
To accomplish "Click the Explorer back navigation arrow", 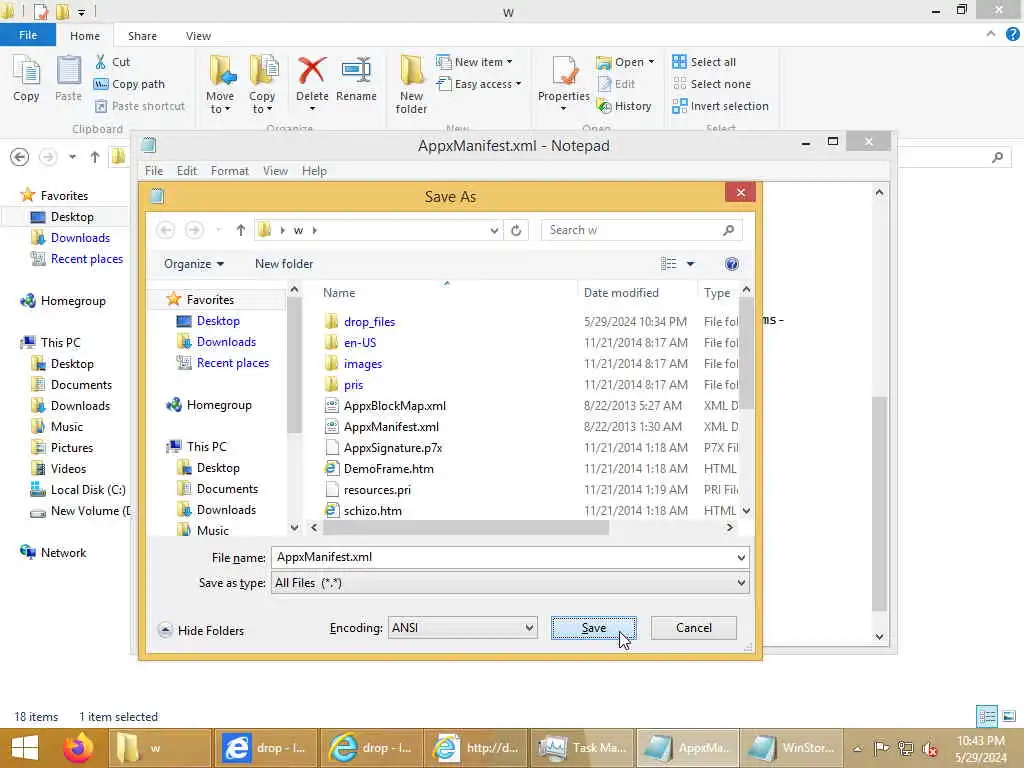I will tap(20, 157).
